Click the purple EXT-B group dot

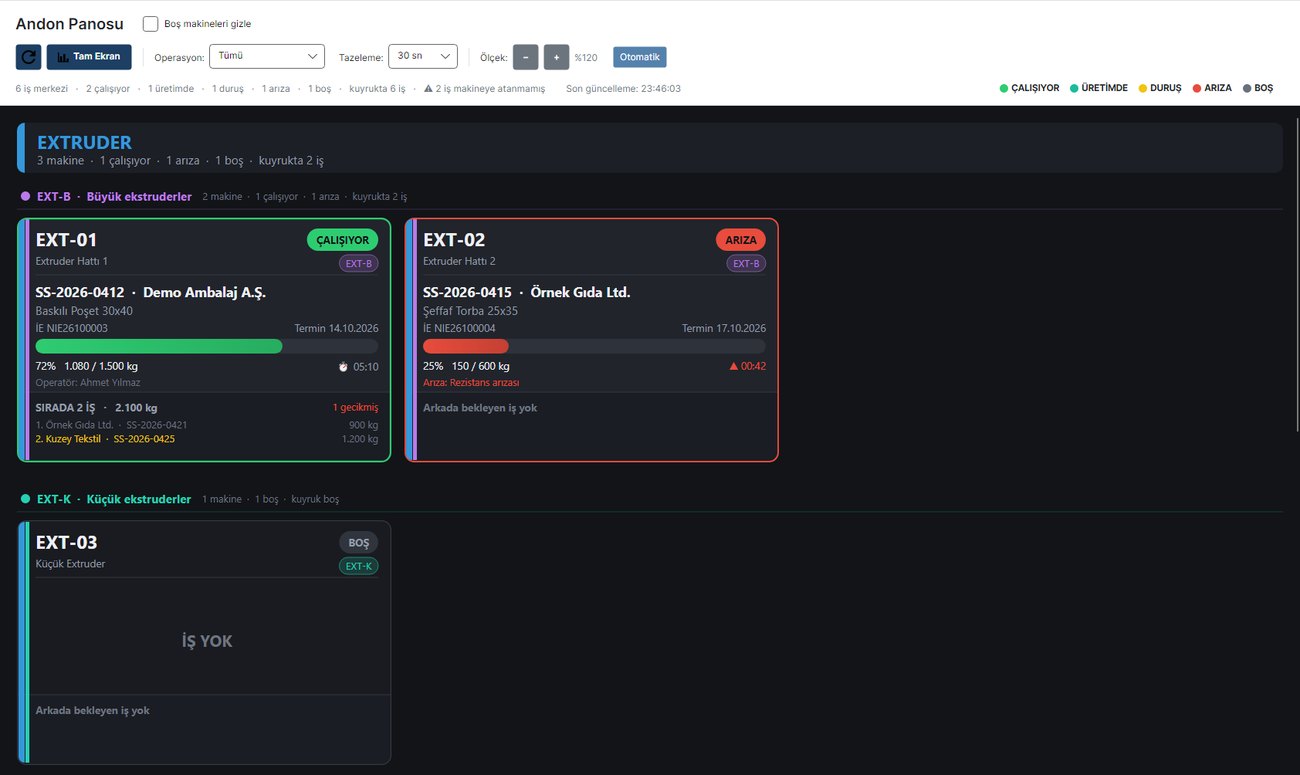point(26,196)
